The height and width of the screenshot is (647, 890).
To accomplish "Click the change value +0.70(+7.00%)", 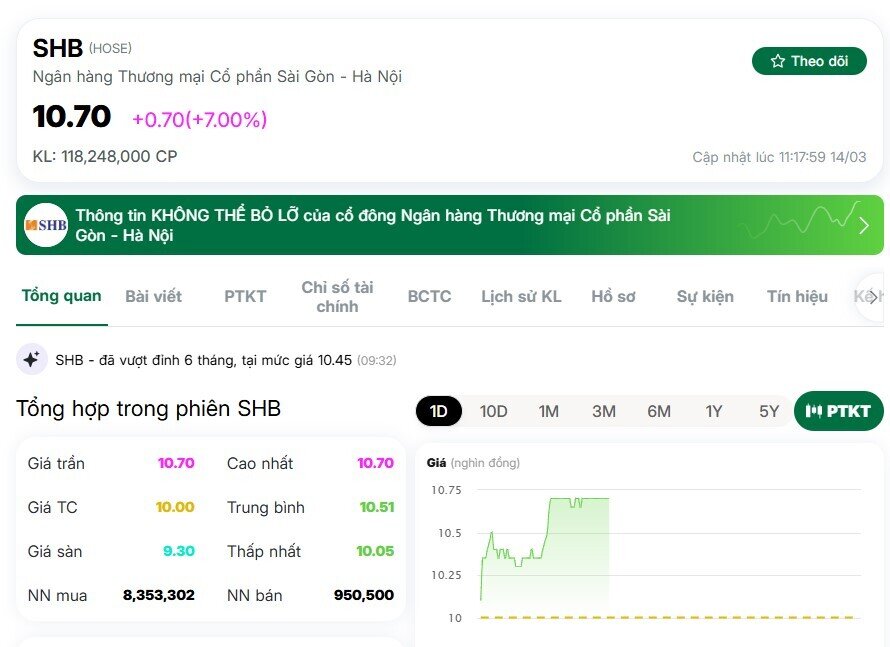I will click(x=199, y=119).
